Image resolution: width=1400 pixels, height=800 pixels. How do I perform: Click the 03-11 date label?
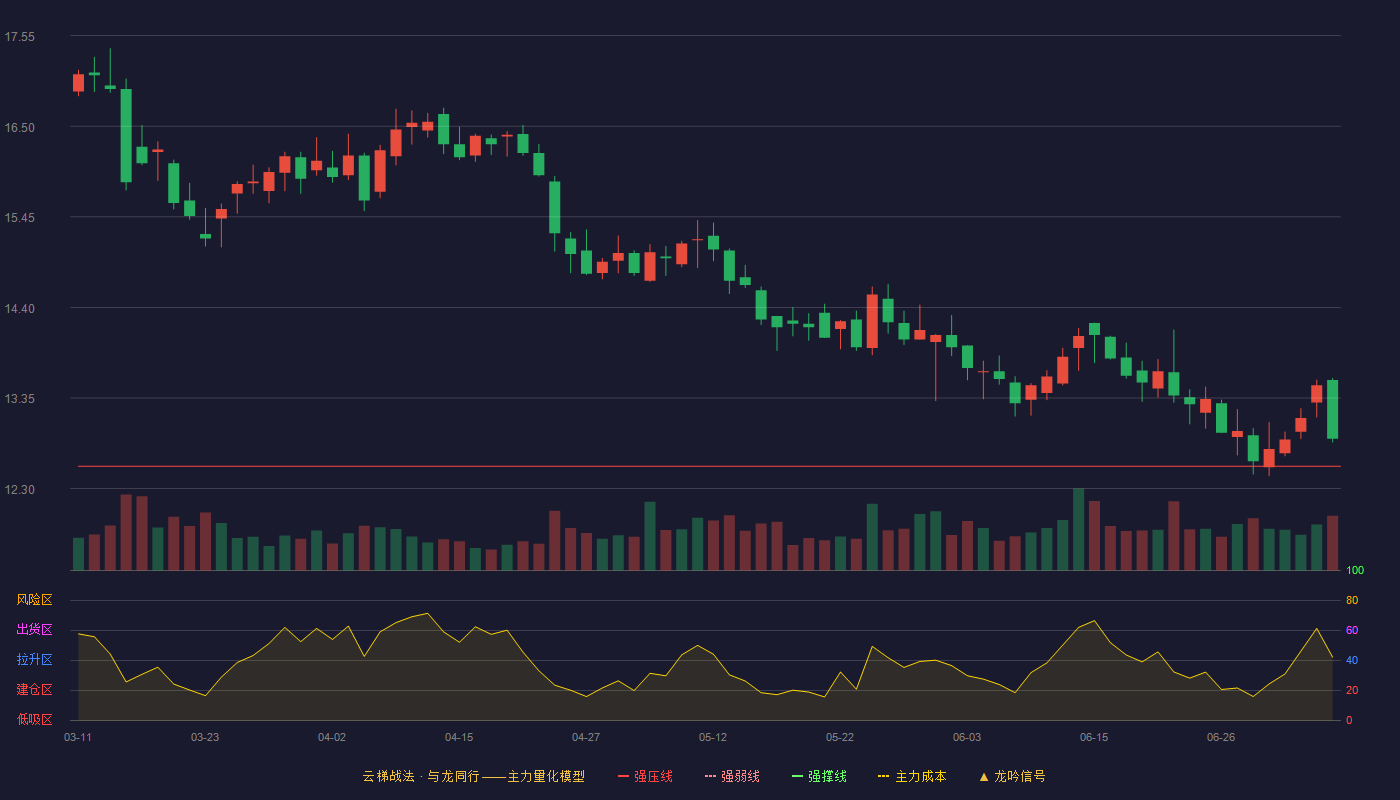[78, 737]
